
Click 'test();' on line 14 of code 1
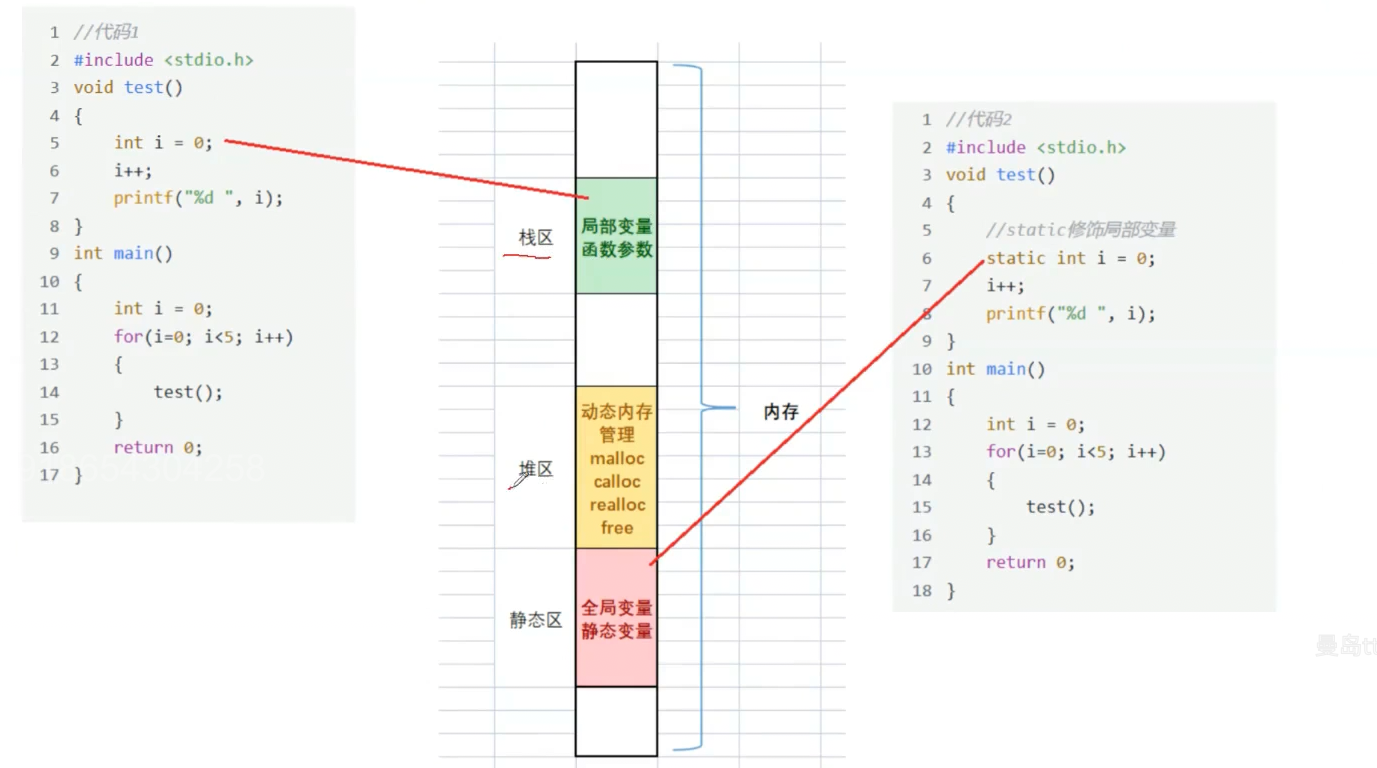tap(188, 392)
